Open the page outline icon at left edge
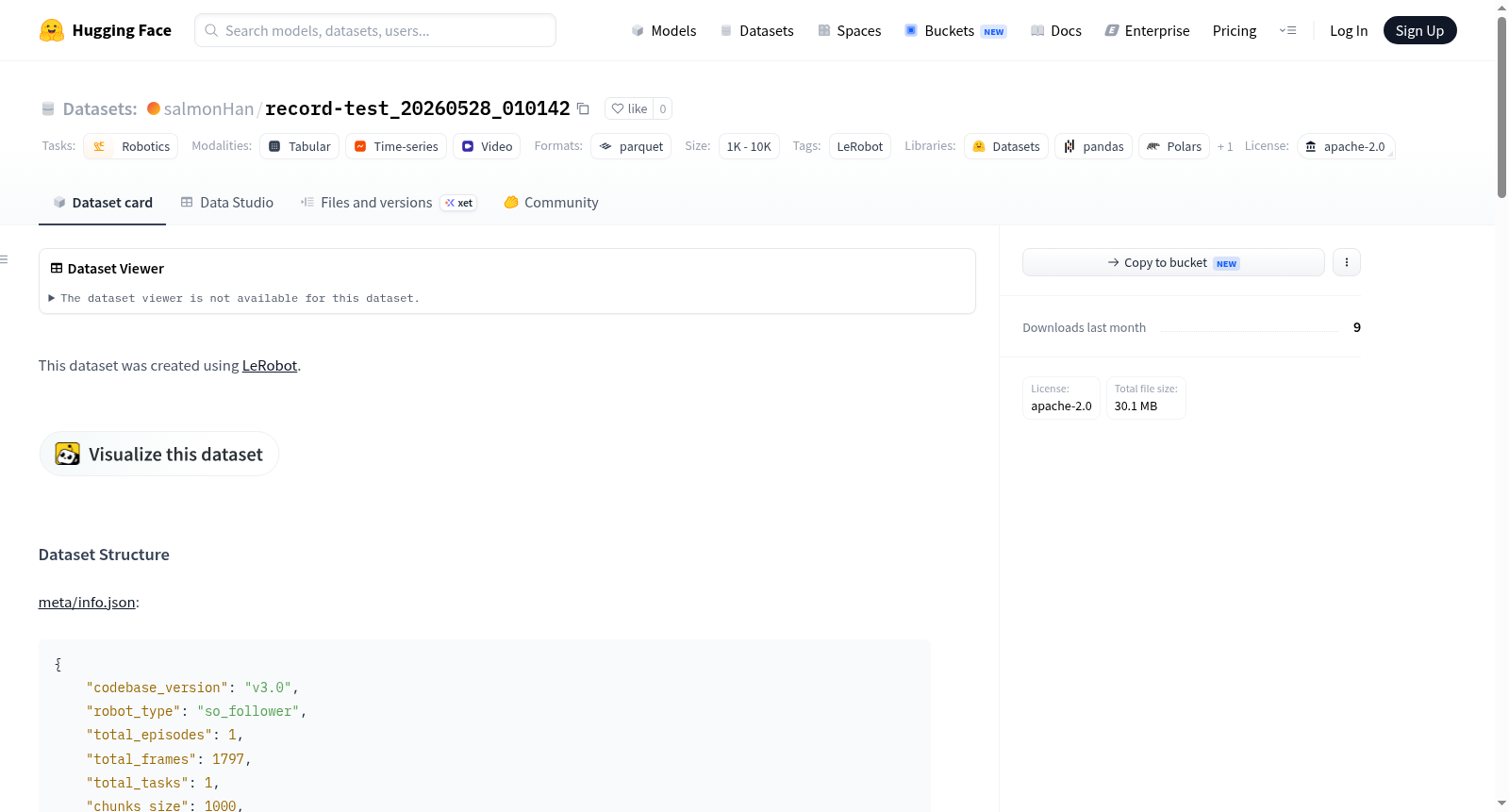 [4, 259]
